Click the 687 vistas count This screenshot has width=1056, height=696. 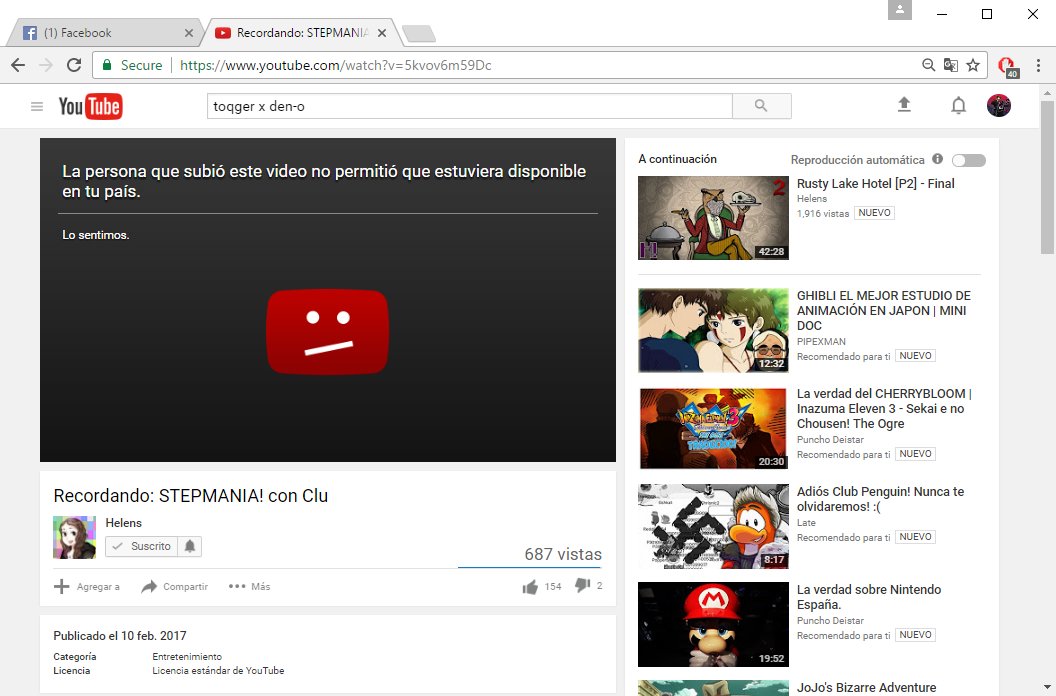click(x=563, y=554)
